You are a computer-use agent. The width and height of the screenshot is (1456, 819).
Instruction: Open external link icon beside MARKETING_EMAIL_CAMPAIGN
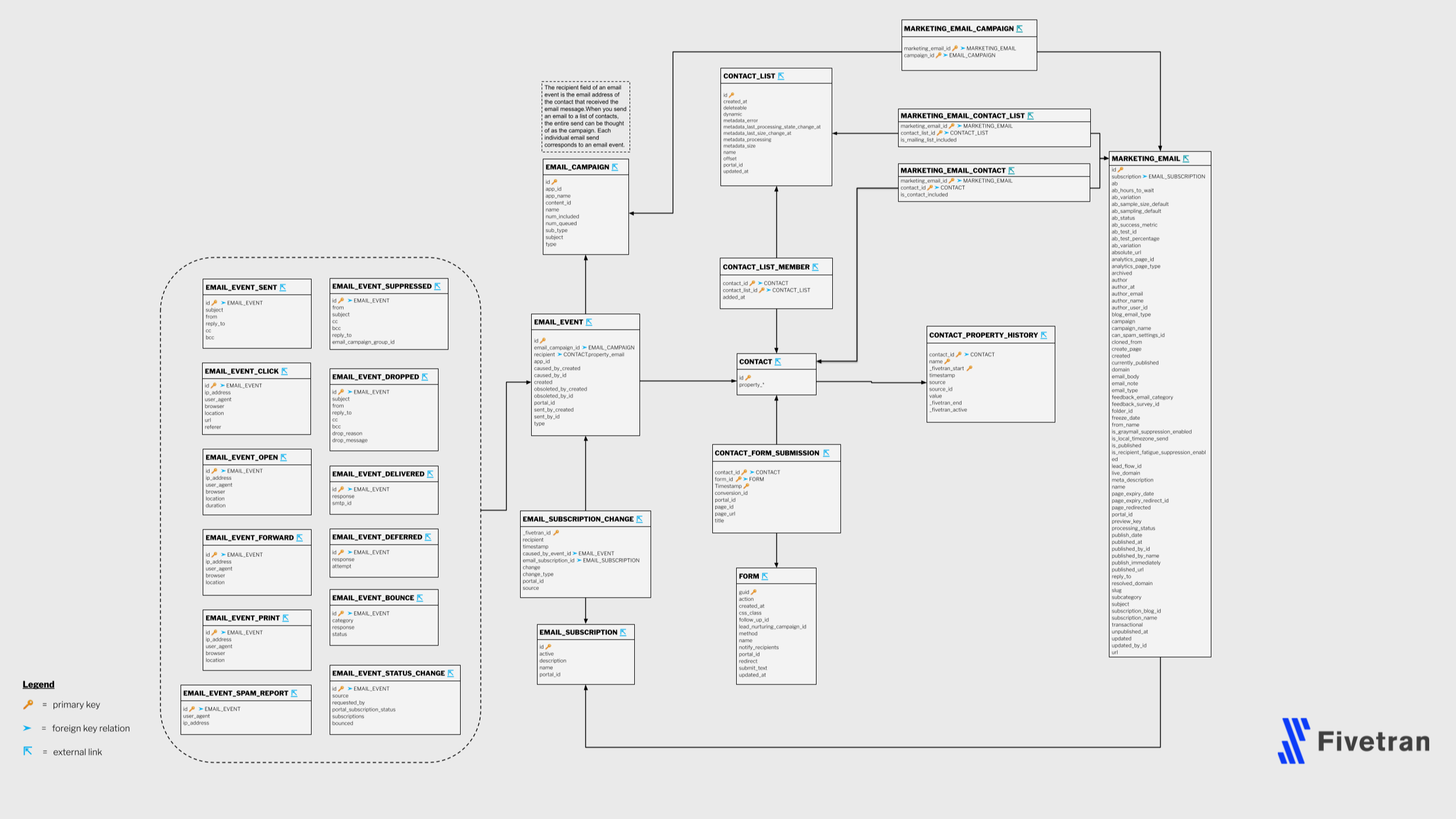[1019, 29]
